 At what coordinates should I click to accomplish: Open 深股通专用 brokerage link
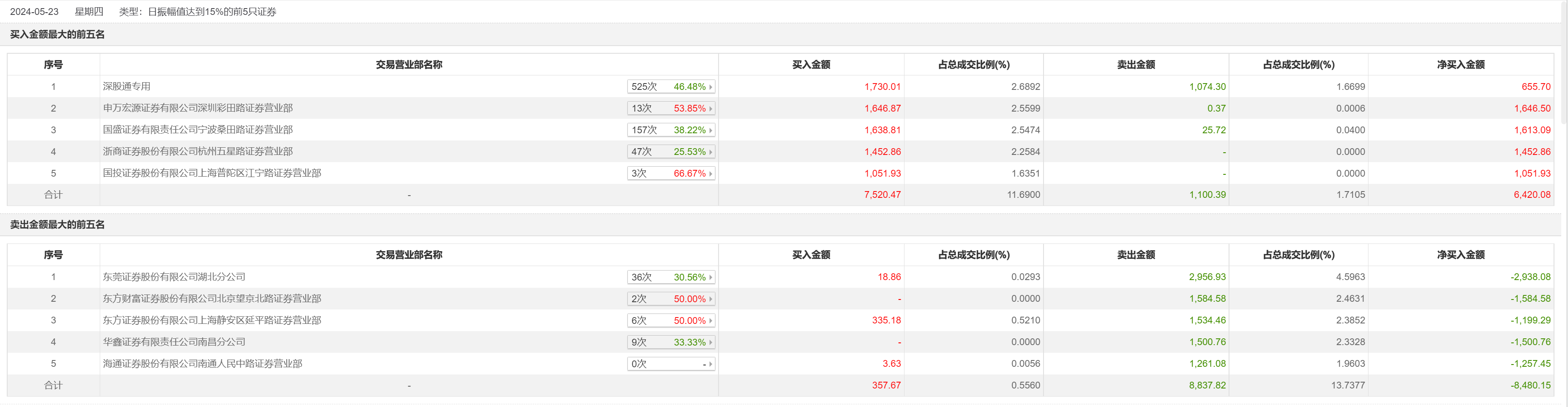pos(127,87)
